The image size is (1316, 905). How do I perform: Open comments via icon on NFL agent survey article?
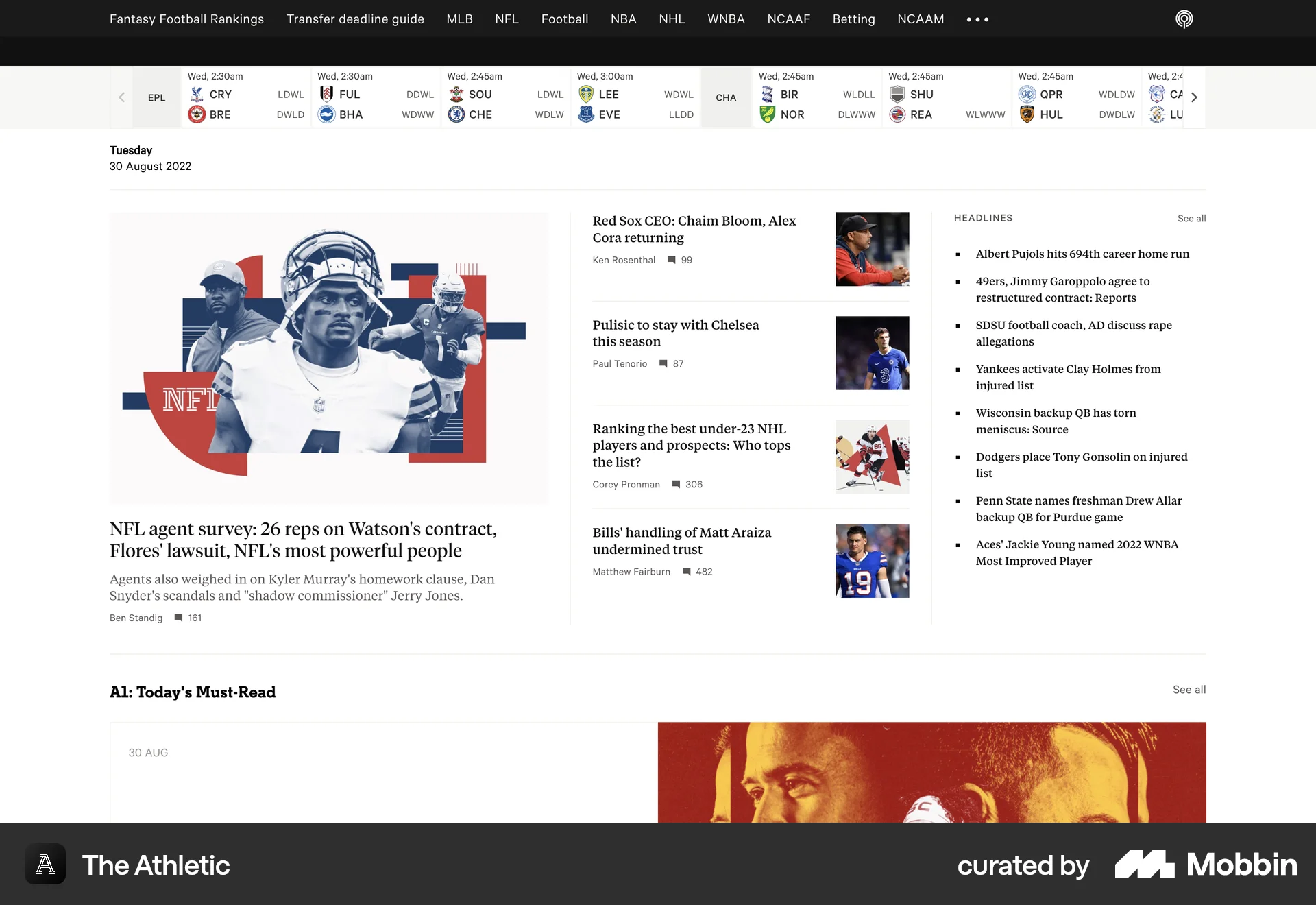click(178, 618)
